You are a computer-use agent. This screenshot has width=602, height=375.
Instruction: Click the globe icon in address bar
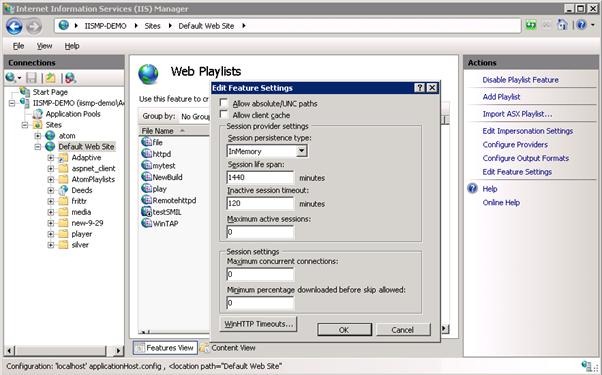(x=64, y=25)
